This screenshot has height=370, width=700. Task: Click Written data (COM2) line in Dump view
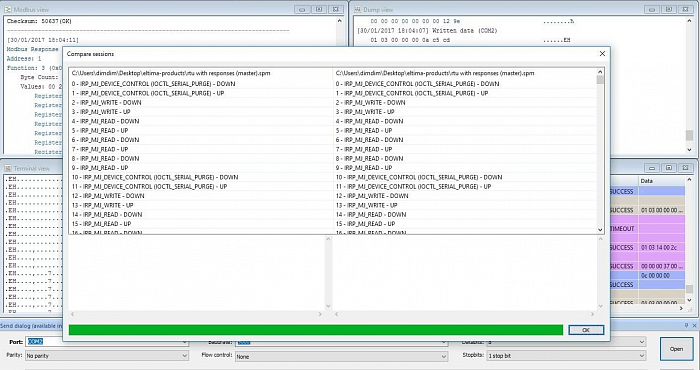427,30
